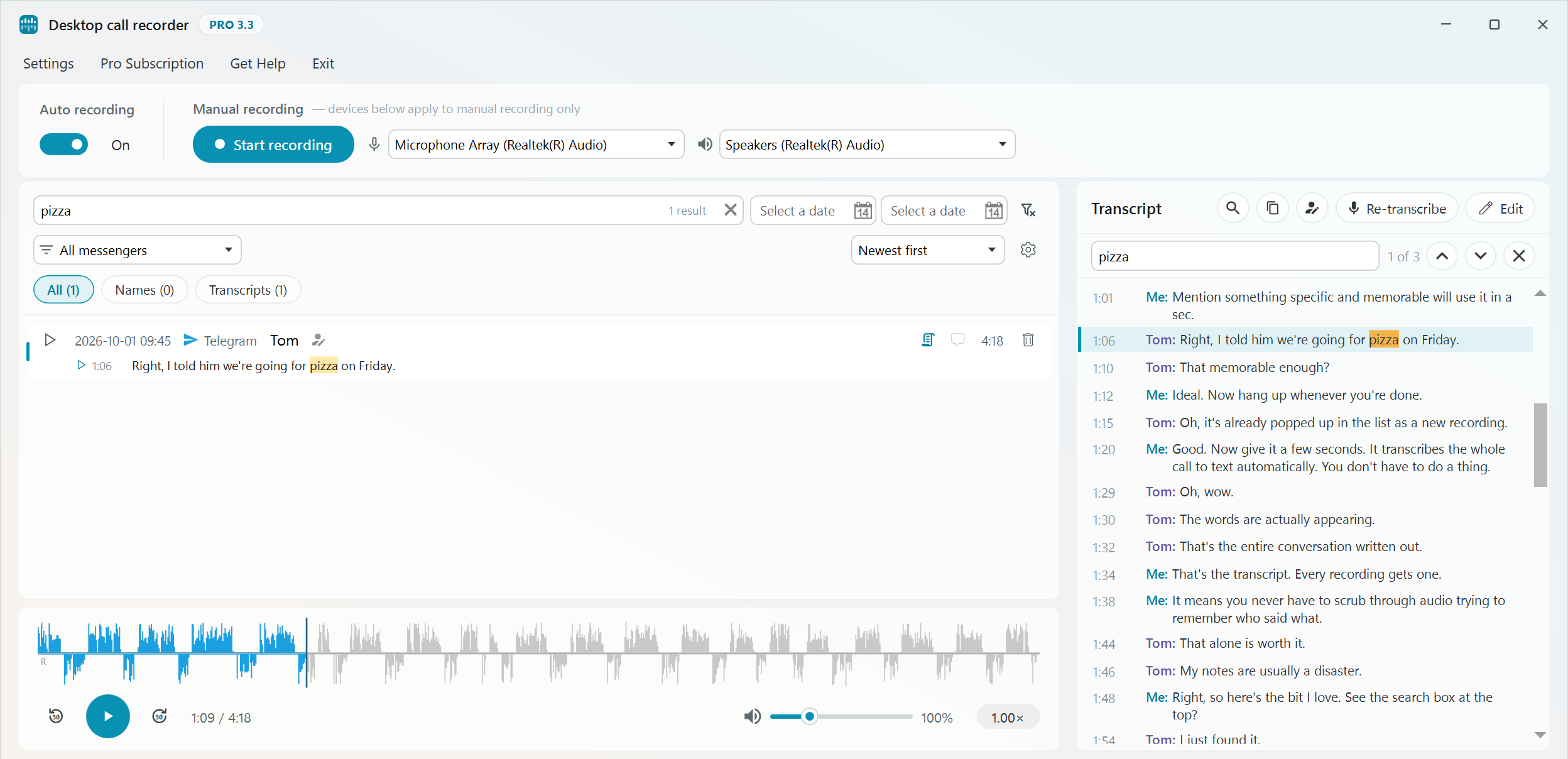
Task: Open list settings gear icon
Action: click(1028, 250)
